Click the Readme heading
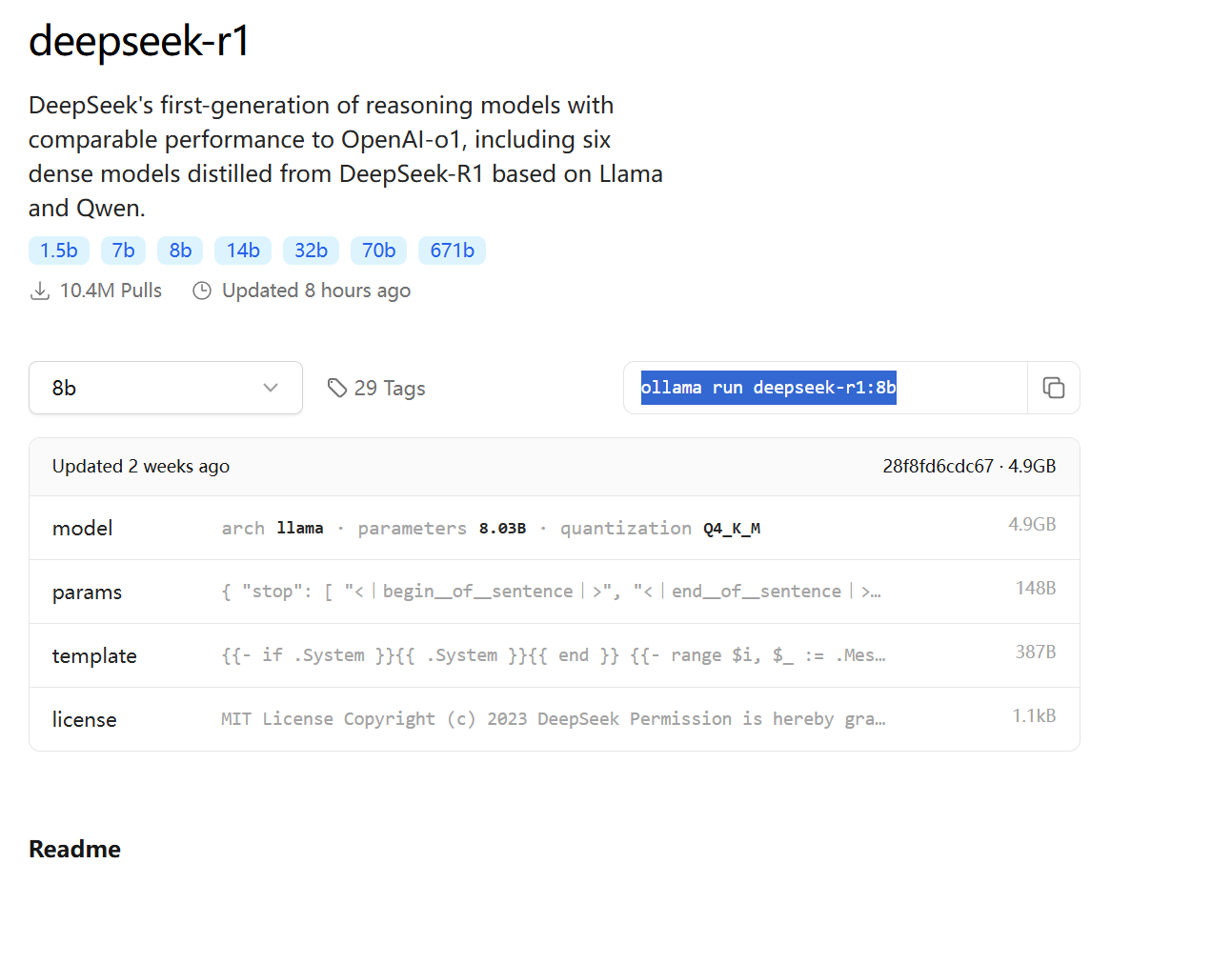The height and width of the screenshot is (964, 1232). click(74, 849)
